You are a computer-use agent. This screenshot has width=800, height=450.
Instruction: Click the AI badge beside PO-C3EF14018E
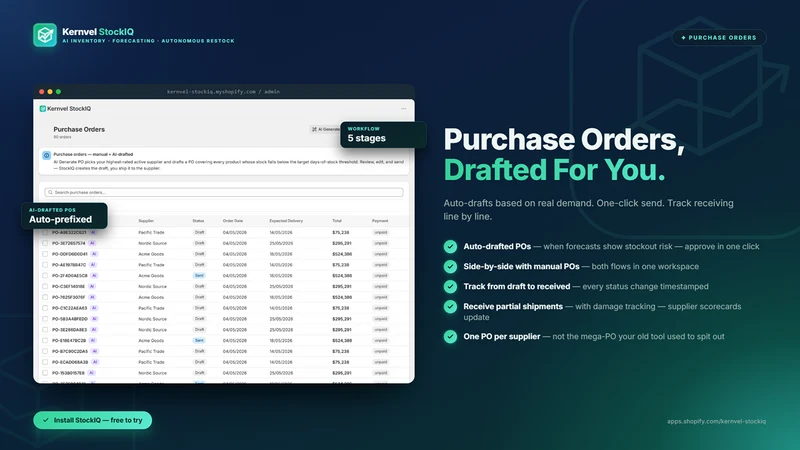click(92, 286)
